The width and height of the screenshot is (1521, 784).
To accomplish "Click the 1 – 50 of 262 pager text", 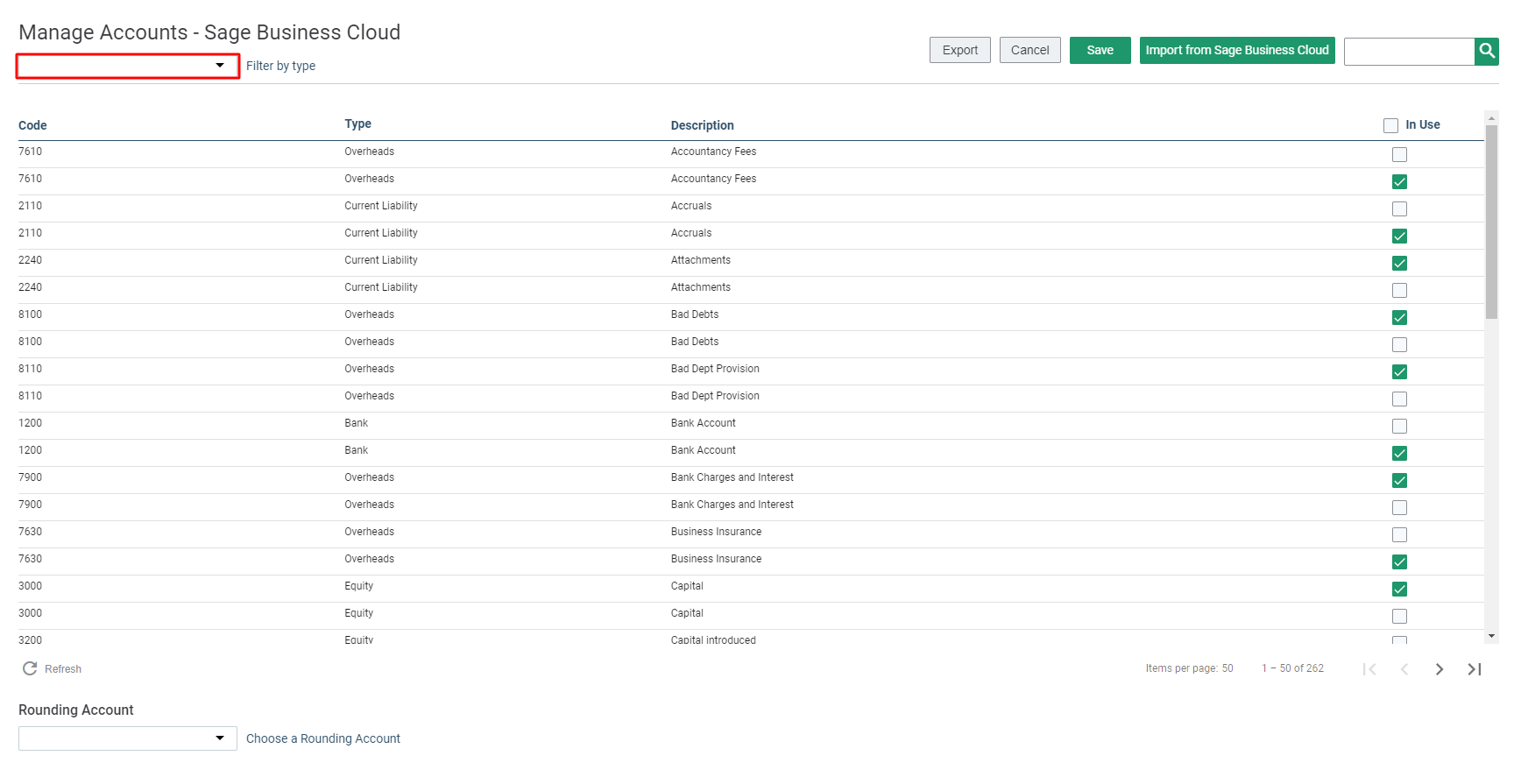I will [x=1292, y=668].
